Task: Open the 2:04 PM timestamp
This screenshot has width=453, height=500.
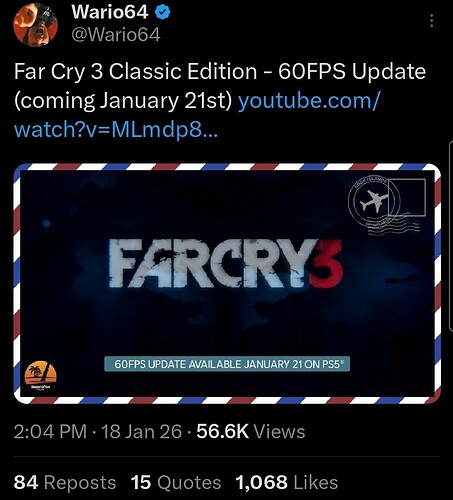Action: coord(50,431)
